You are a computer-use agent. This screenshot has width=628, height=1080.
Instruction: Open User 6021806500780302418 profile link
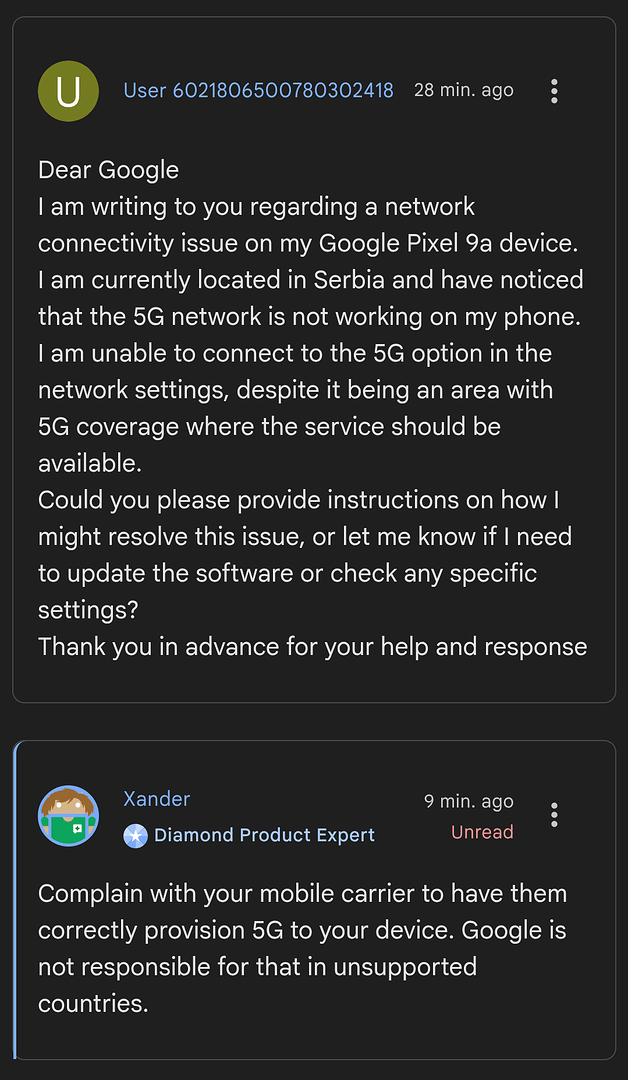click(x=258, y=90)
